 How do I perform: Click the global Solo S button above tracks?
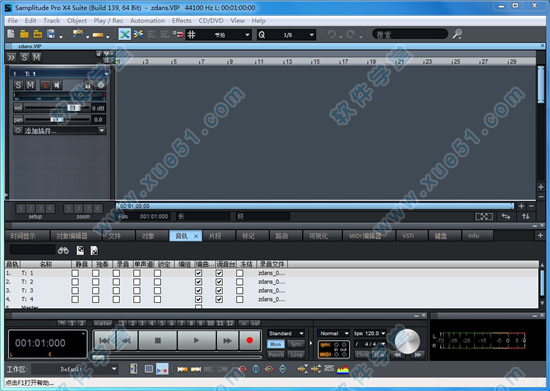tap(24, 57)
